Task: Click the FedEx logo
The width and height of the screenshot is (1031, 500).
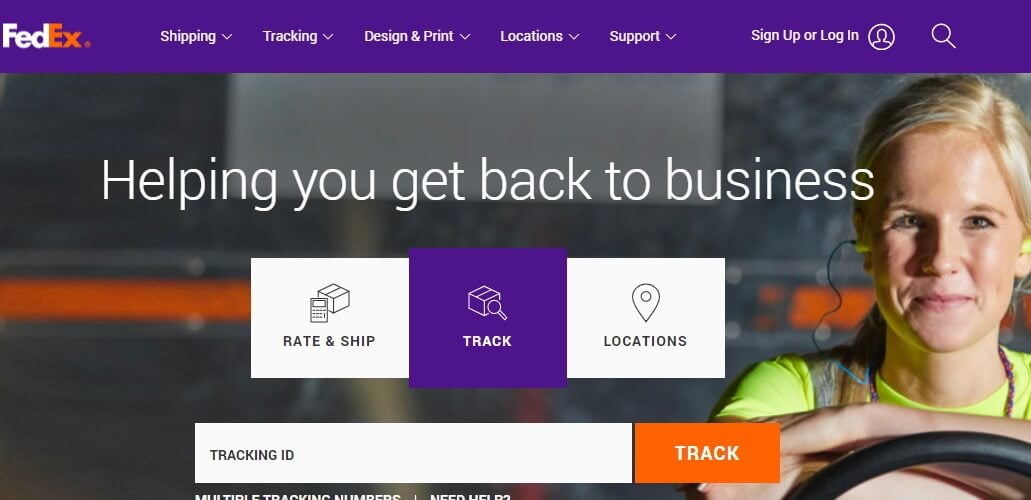Action: click(x=46, y=36)
